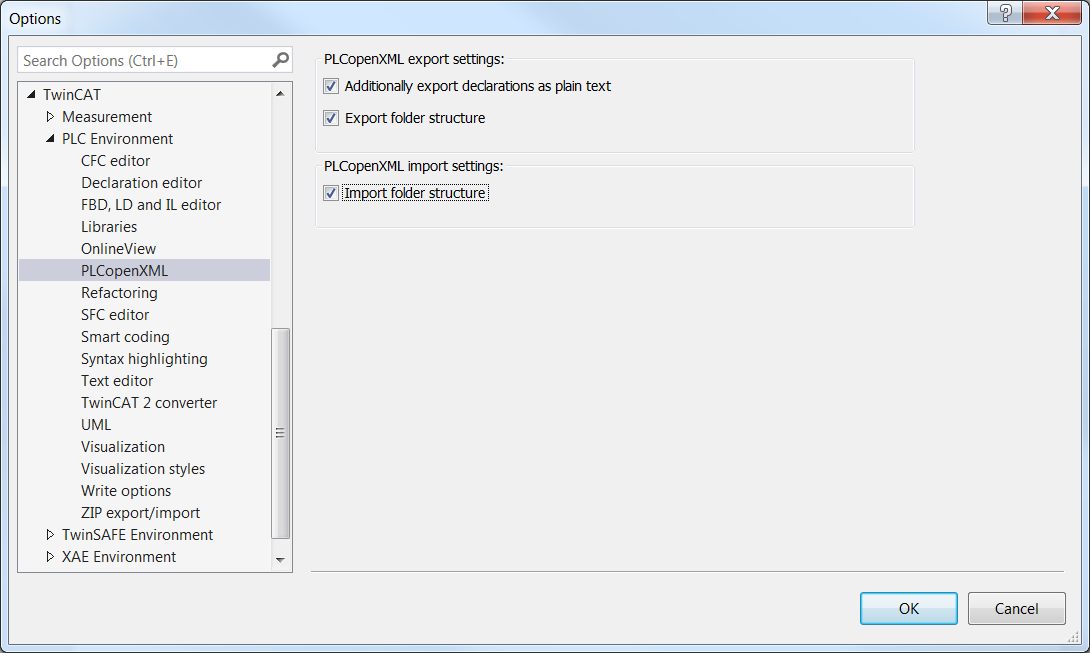Open UML options
This screenshot has width=1090, height=653.
point(95,425)
